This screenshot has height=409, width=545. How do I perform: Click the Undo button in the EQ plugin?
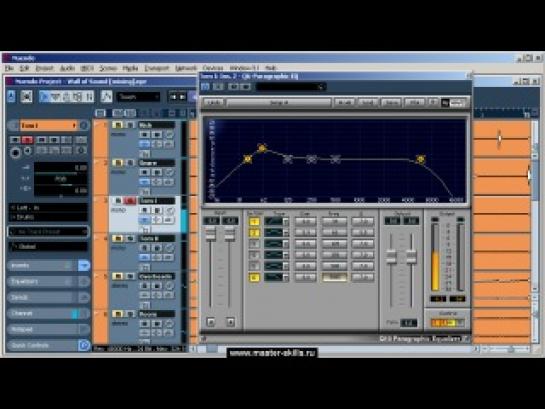pos(214,103)
